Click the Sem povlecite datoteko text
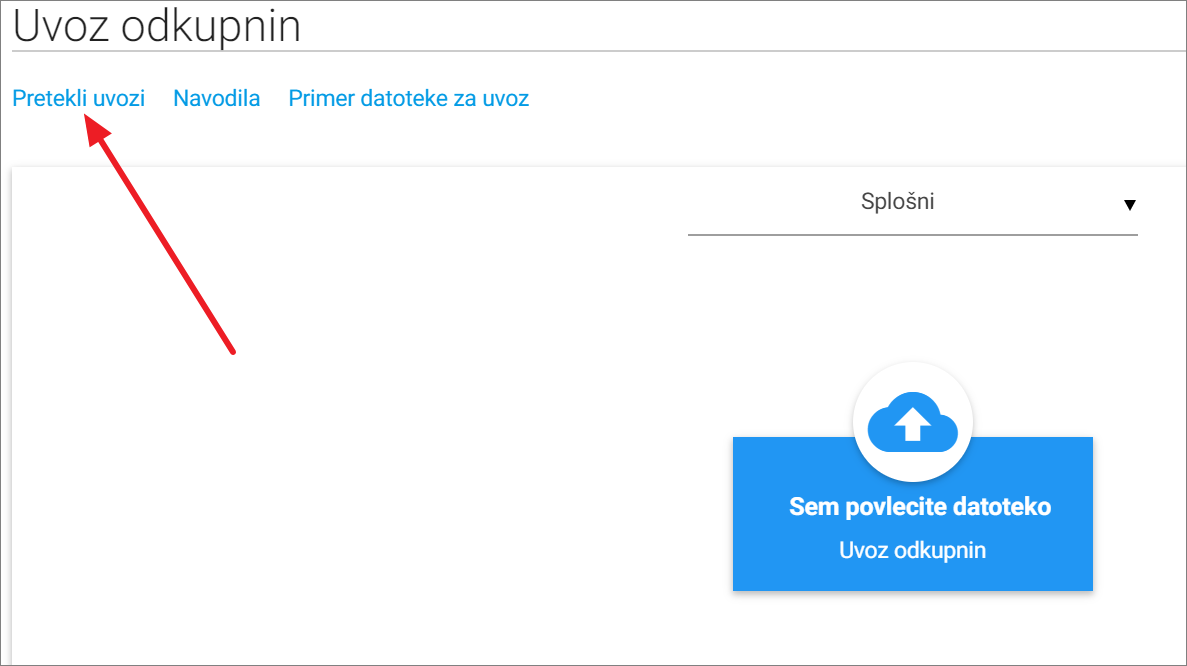Screen dimensions: 1187x666 point(920,506)
